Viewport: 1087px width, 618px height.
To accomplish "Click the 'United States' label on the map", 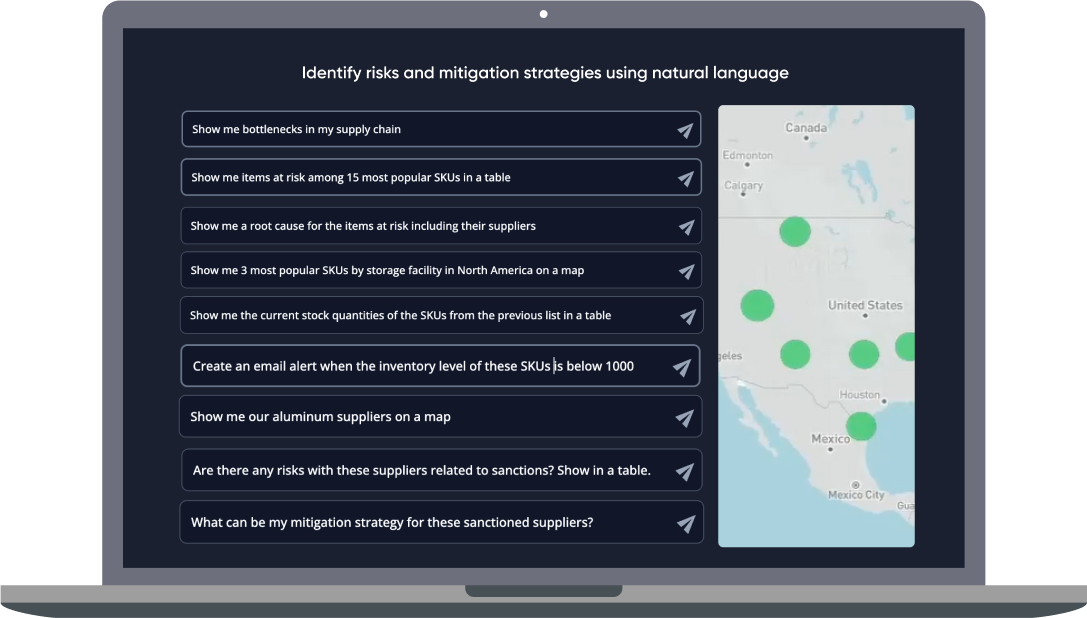I will [x=865, y=305].
